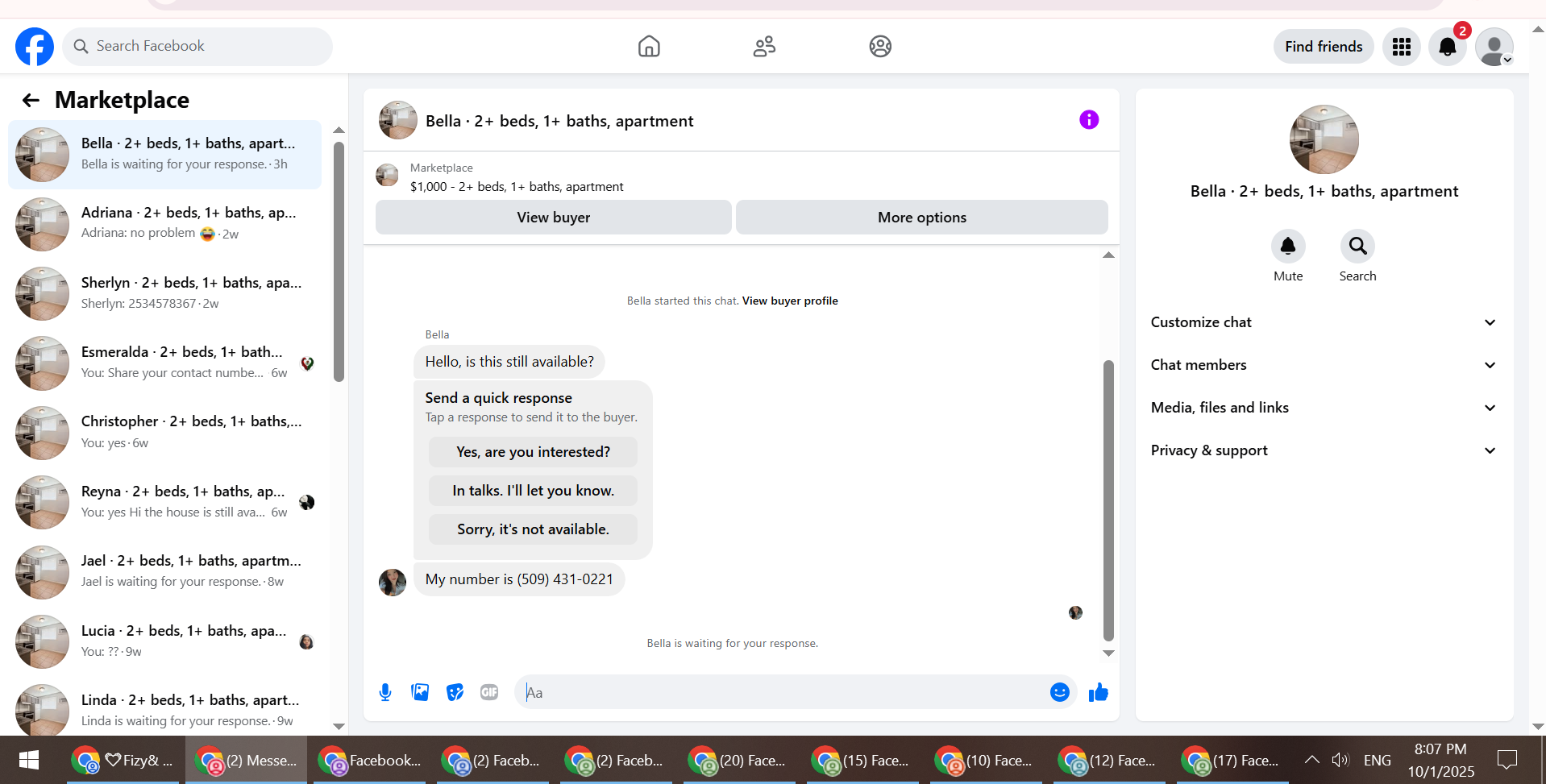Expand Customize chat section
This screenshot has height=784, width=1546.
[1324, 322]
